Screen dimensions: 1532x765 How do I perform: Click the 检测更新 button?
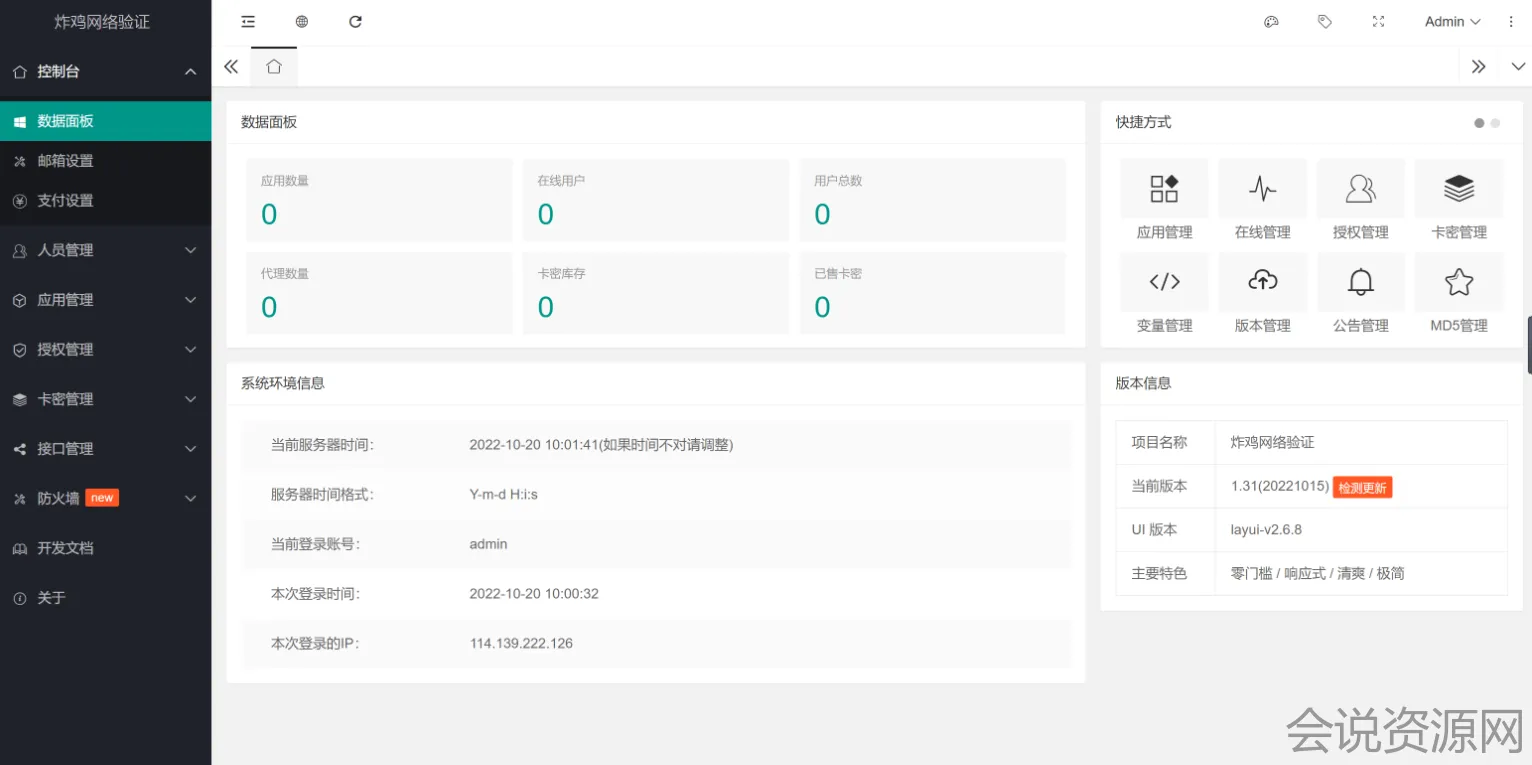[1362, 487]
